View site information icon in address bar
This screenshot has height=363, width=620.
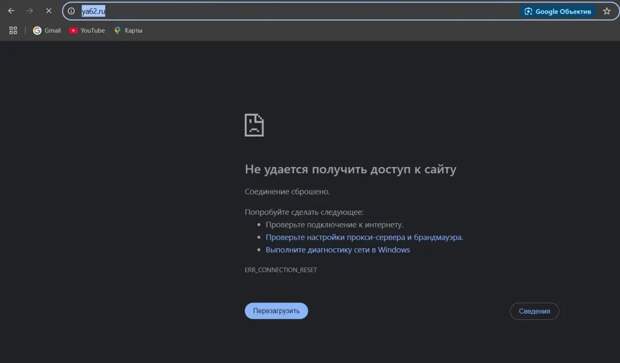[71, 11]
